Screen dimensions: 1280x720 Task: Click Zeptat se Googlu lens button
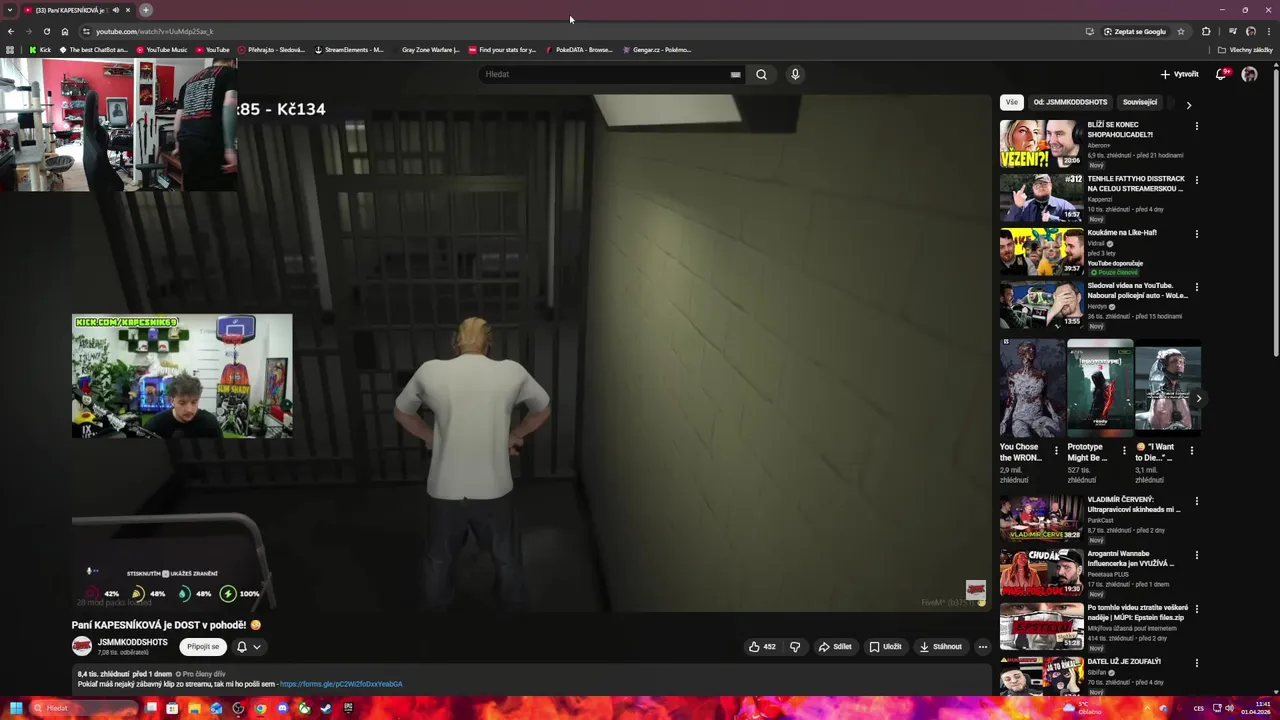coord(1135,31)
